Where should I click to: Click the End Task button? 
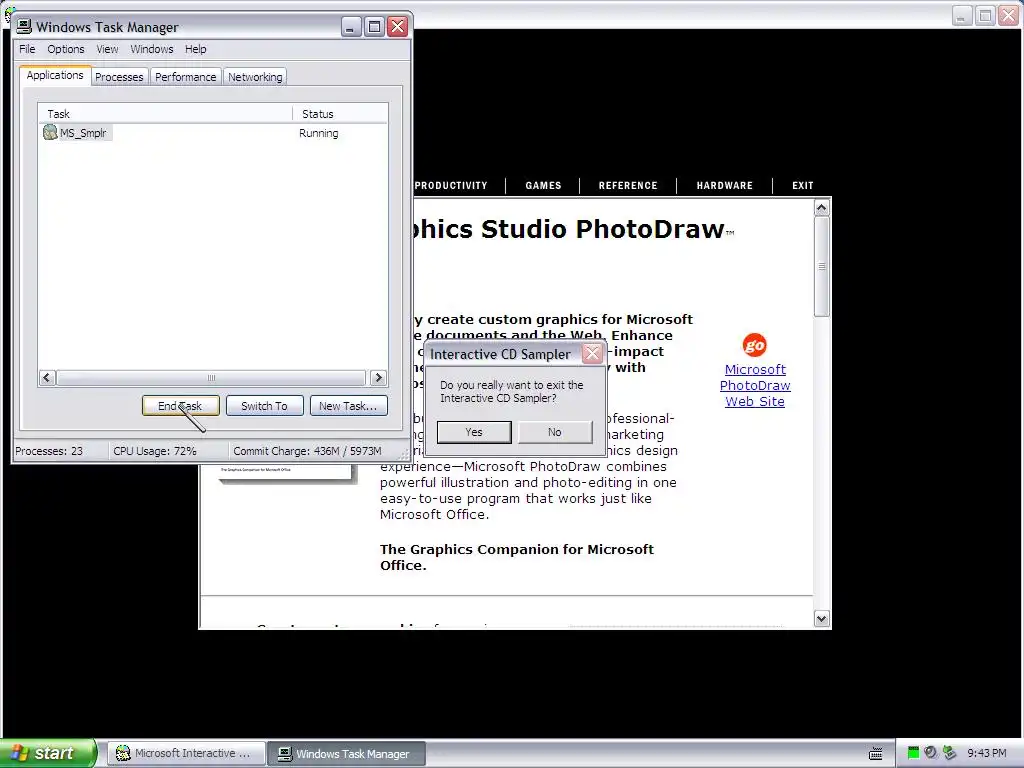180,406
